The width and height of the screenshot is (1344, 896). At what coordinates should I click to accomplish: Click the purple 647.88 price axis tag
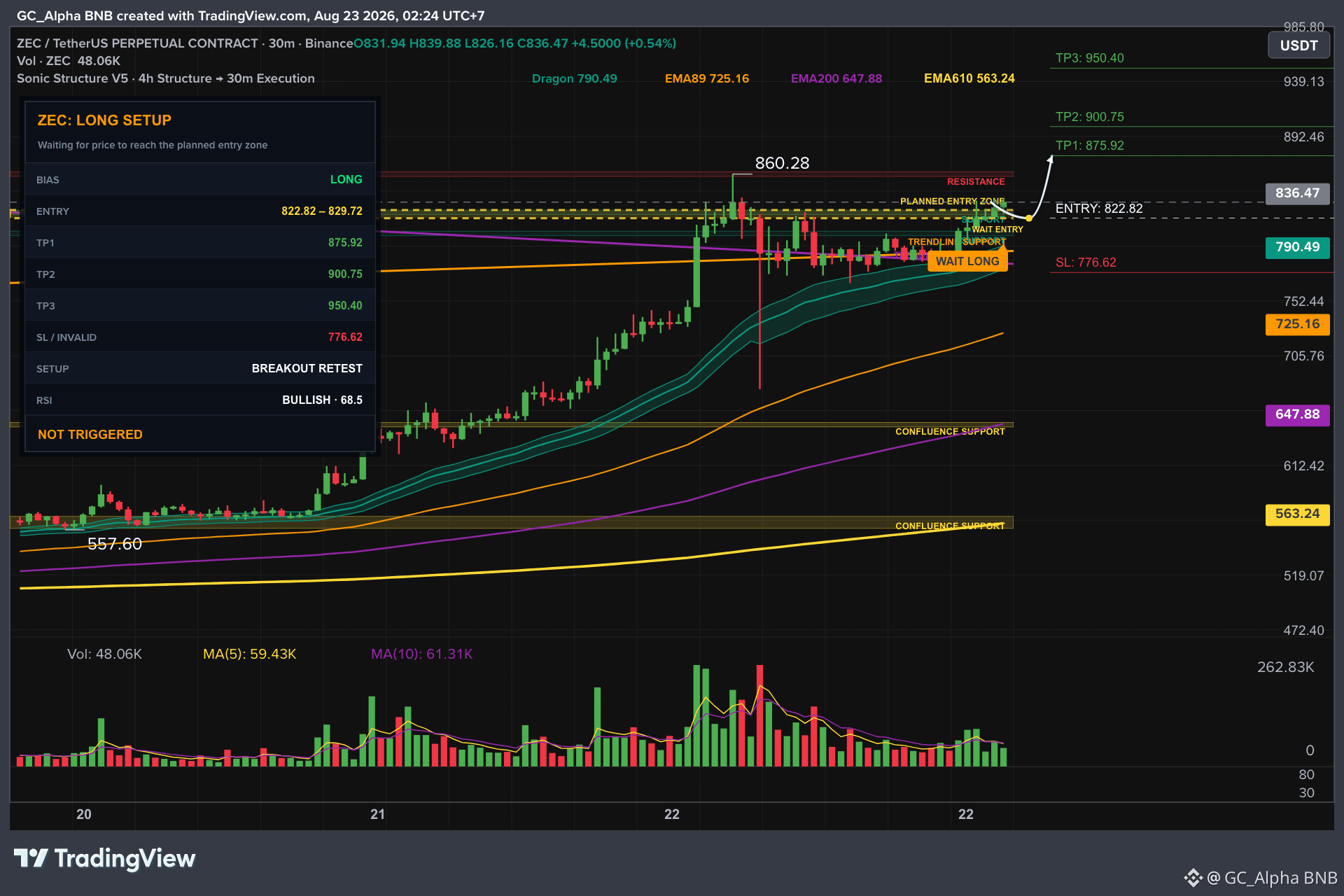1297,414
